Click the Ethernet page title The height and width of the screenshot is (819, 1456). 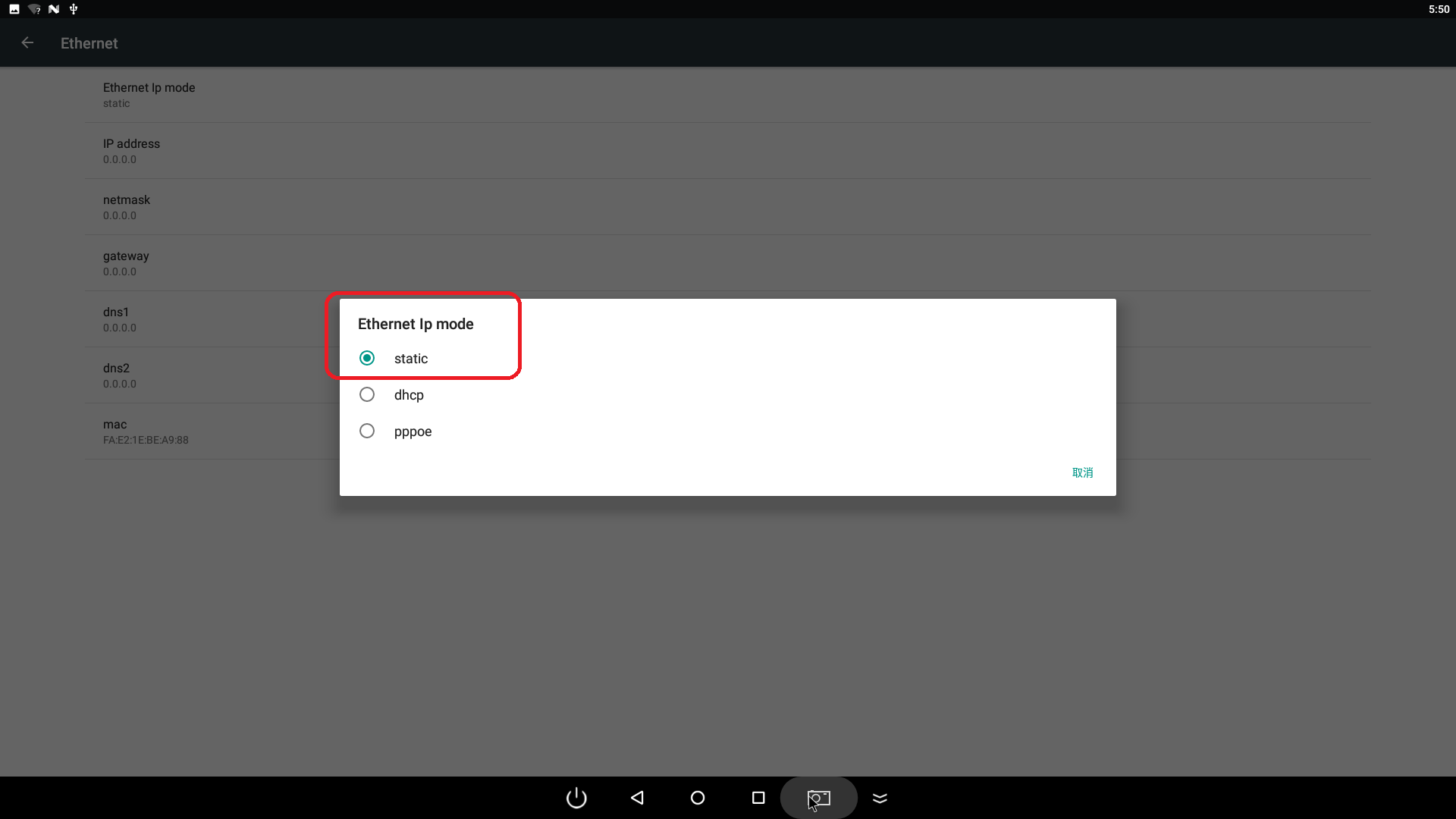tap(89, 43)
